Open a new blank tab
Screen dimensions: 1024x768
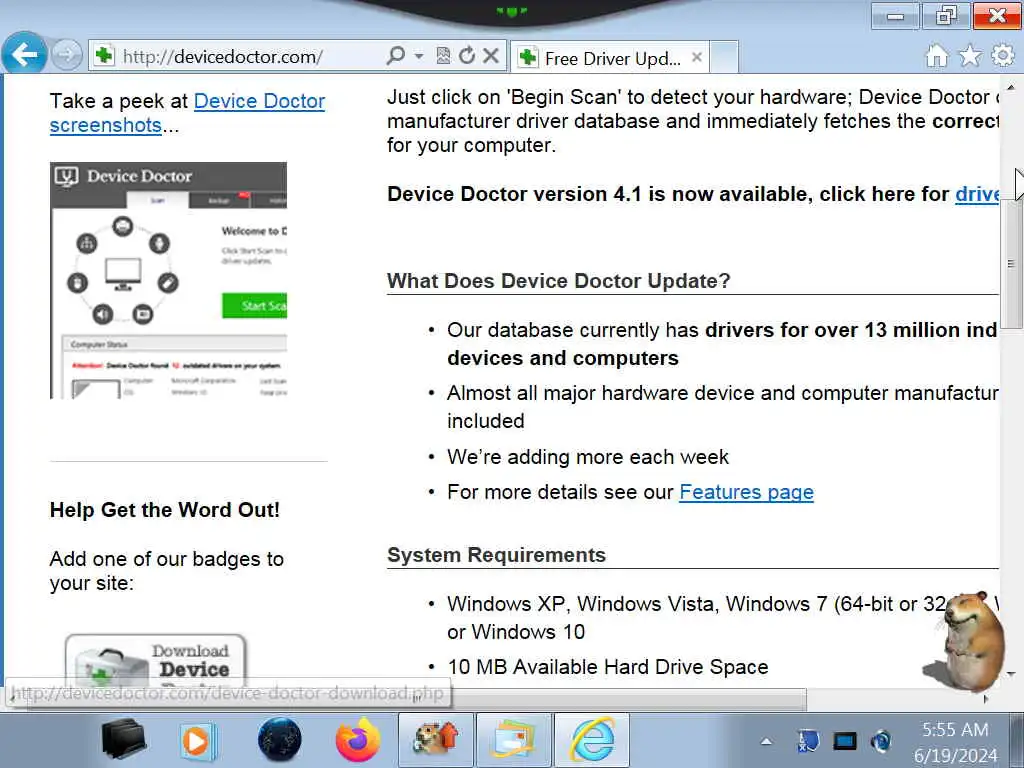pyautogui.click(x=724, y=57)
